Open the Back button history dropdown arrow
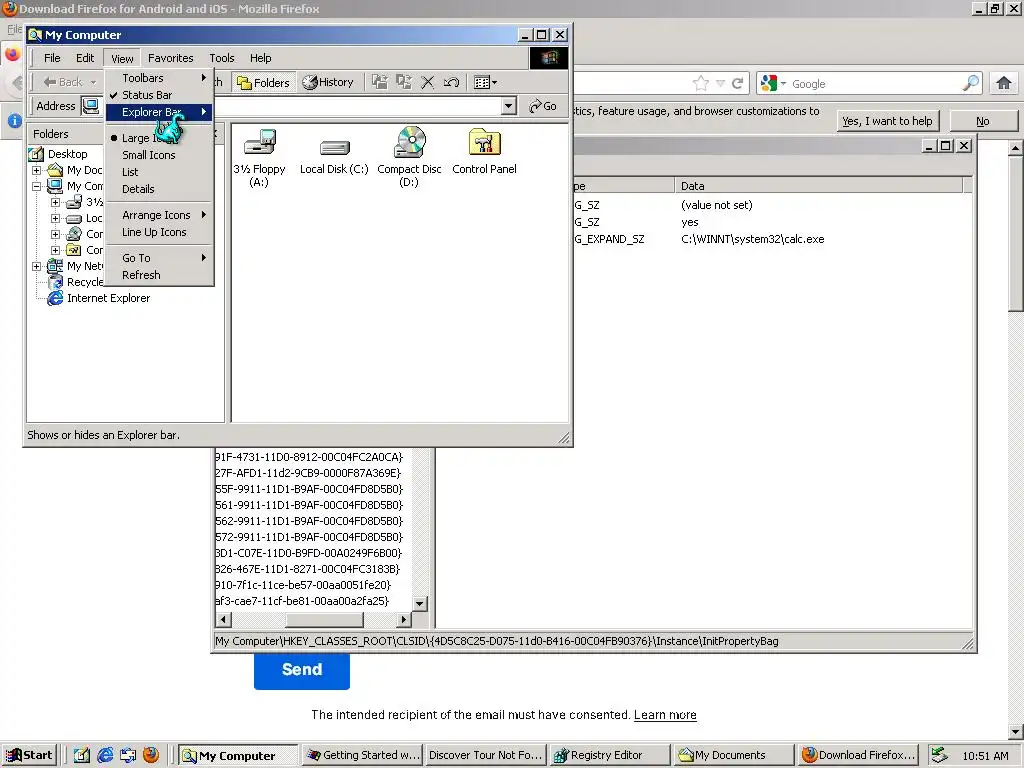The height and width of the screenshot is (768, 1024). point(93,82)
